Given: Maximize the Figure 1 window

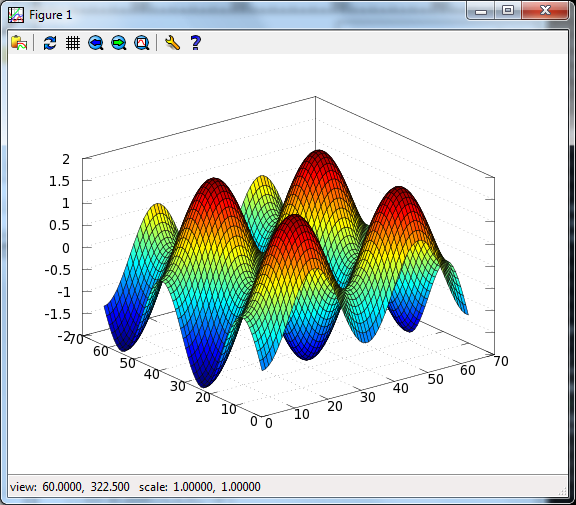Looking at the screenshot, I should pyautogui.click(x=508, y=10).
